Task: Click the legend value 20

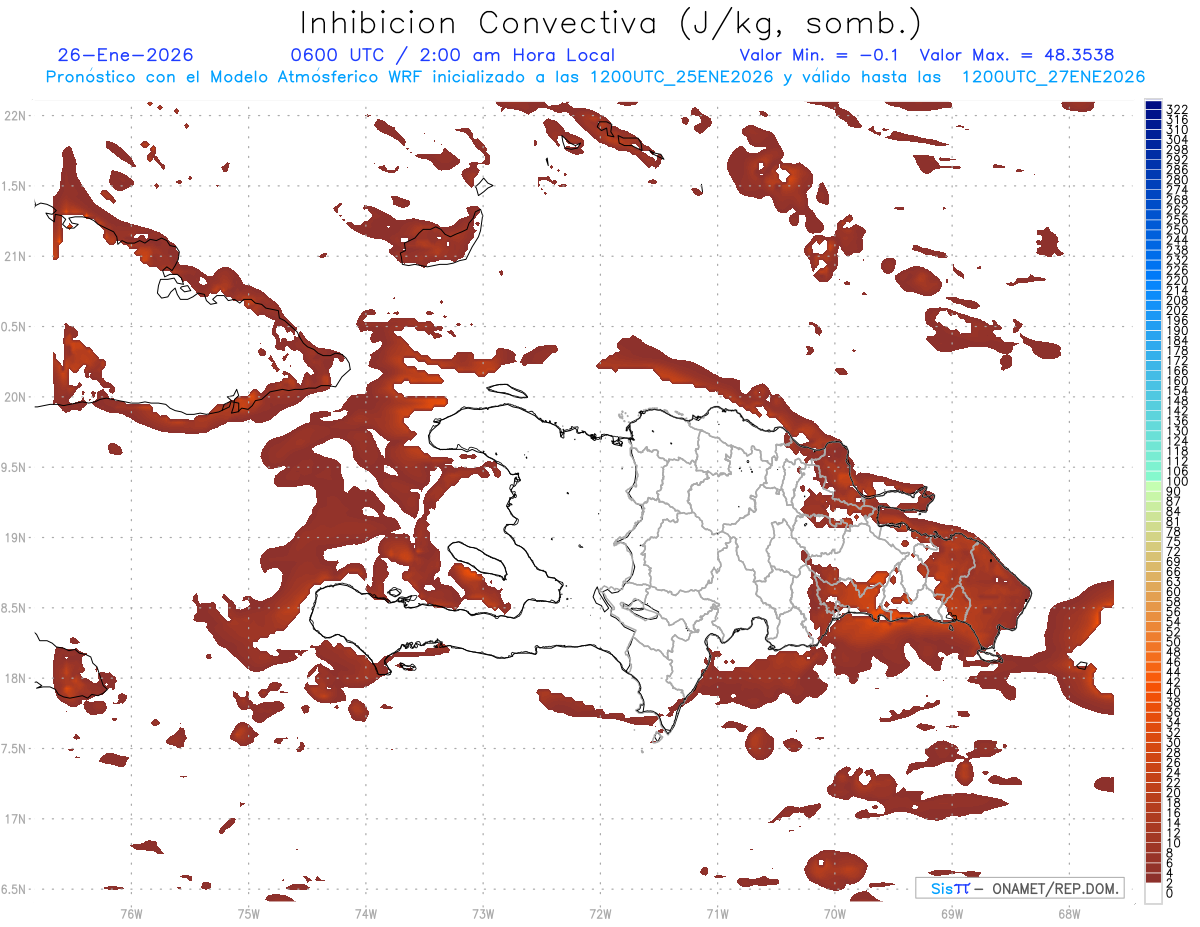Action: [x=1174, y=793]
